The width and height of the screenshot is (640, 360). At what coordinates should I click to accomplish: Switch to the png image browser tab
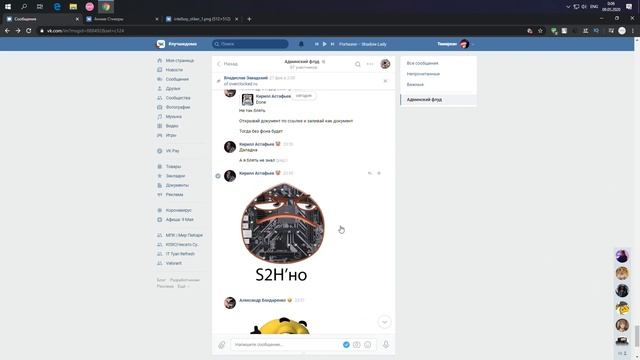202,19
